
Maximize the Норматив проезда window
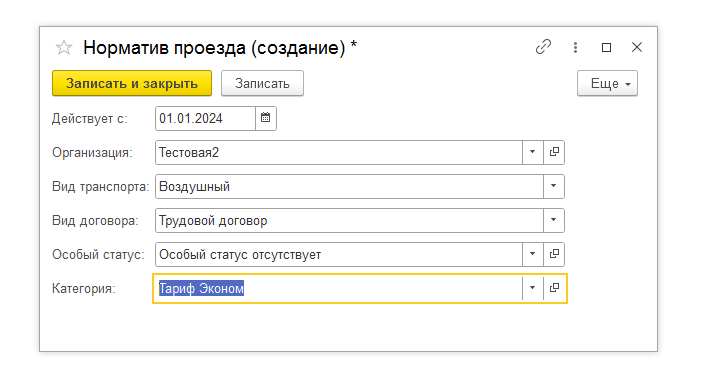tap(607, 47)
